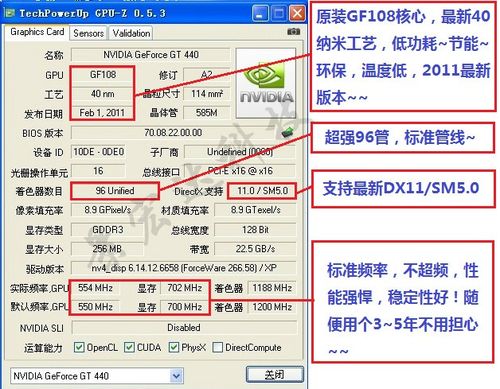Click the device ID 10DE - 0DE0 field
Viewport: 500px width, 389px height.
[x=99, y=152]
